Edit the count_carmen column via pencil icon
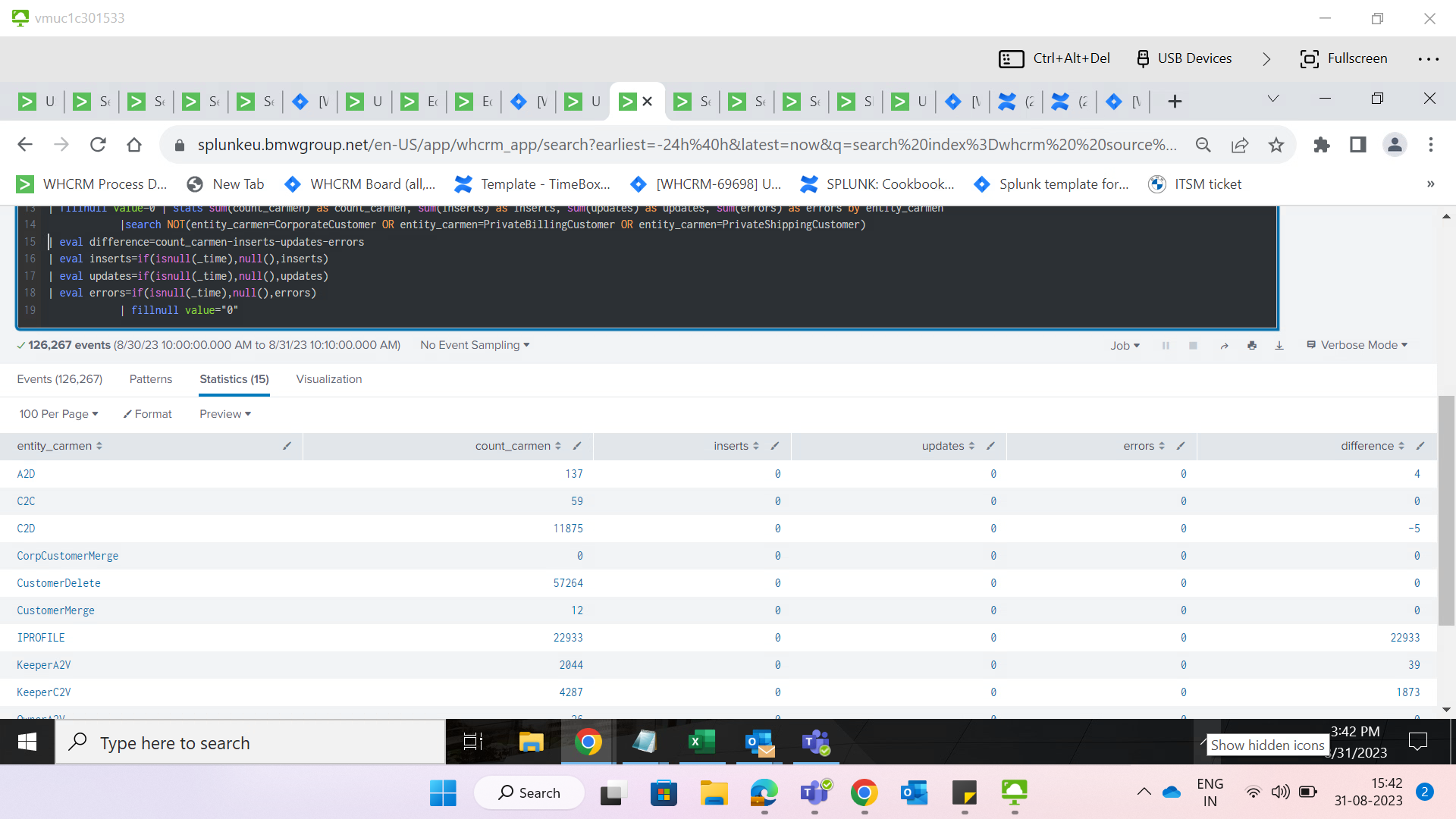This screenshot has width=1456, height=819. coord(577,446)
